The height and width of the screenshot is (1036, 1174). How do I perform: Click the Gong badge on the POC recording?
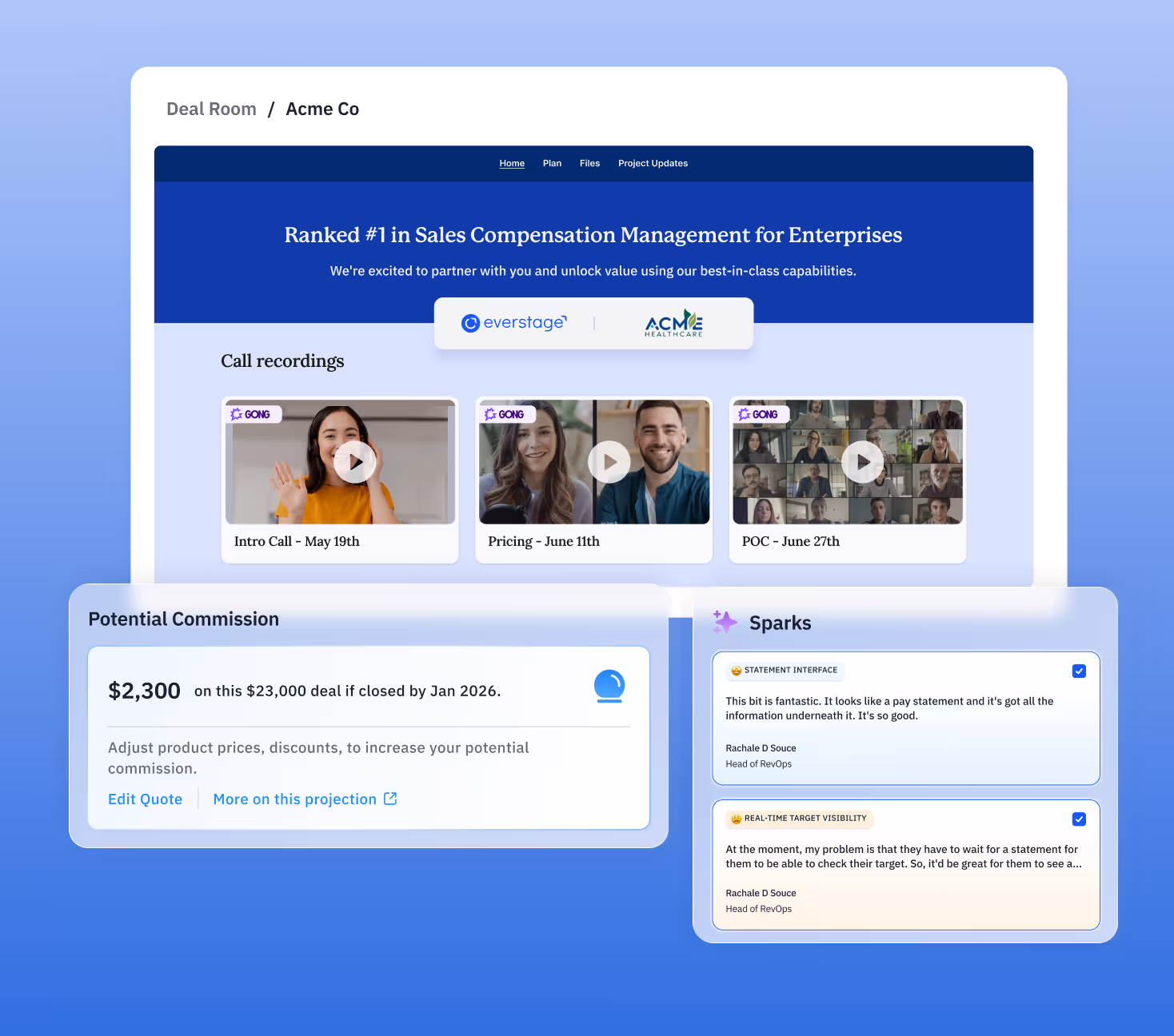pyautogui.click(x=761, y=414)
